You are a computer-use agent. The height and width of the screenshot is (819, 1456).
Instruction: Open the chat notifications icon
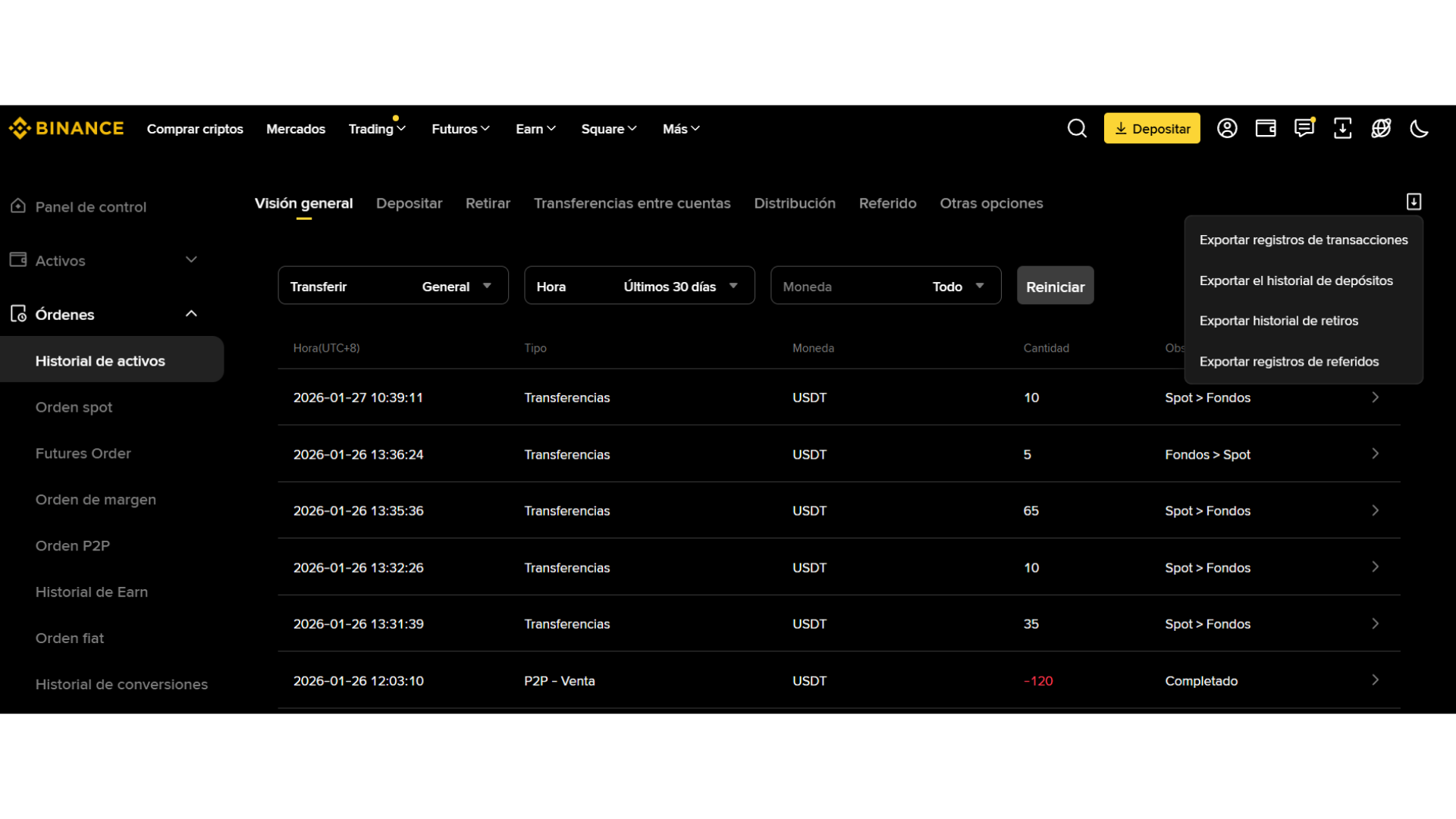1304,128
